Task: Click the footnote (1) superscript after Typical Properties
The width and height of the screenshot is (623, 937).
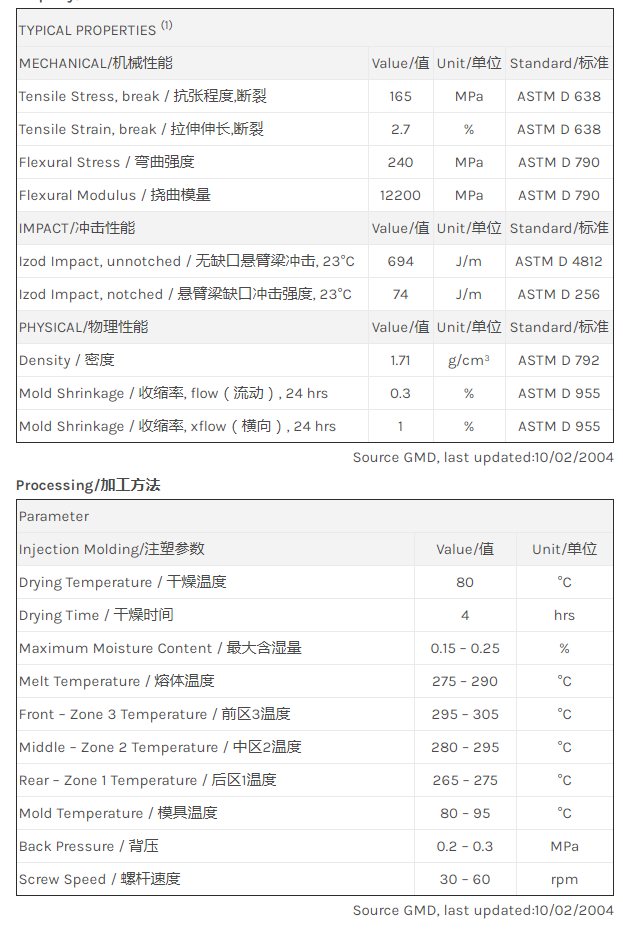Action: pyautogui.click(x=167, y=25)
